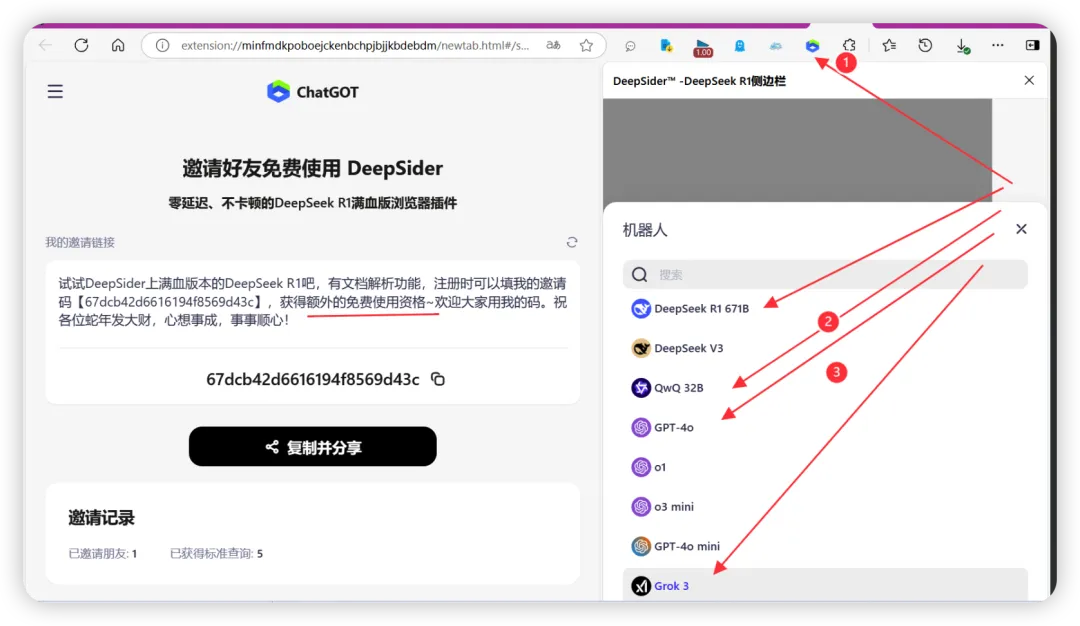Open the ChatGOT hamburger menu

pyautogui.click(x=55, y=91)
